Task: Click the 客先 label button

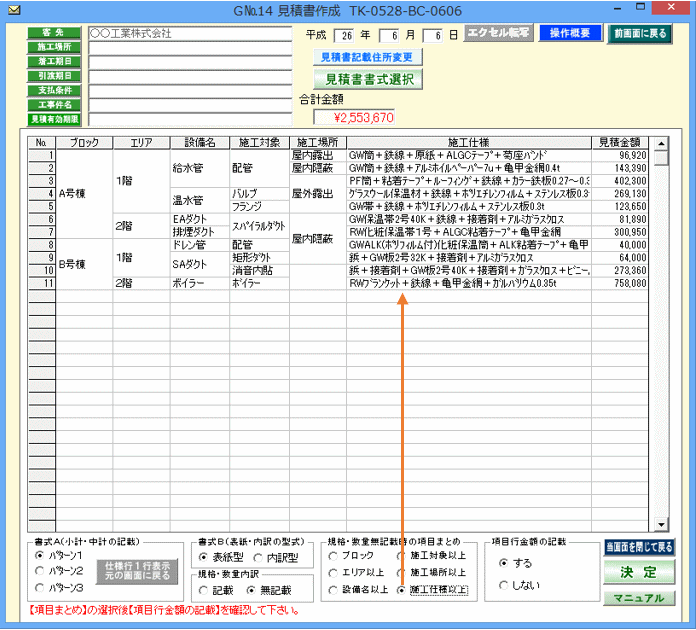Action: click(x=54, y=33)
